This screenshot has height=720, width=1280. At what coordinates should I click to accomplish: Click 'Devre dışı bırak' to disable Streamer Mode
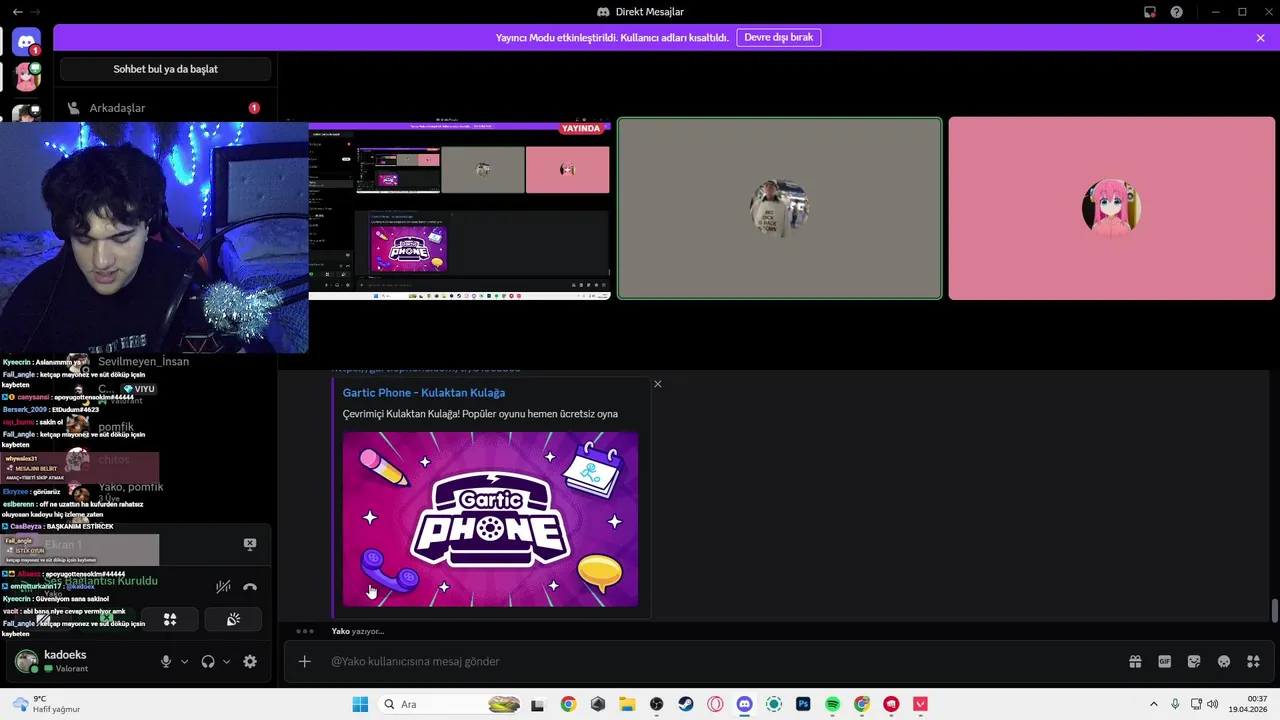coord(778,38)
